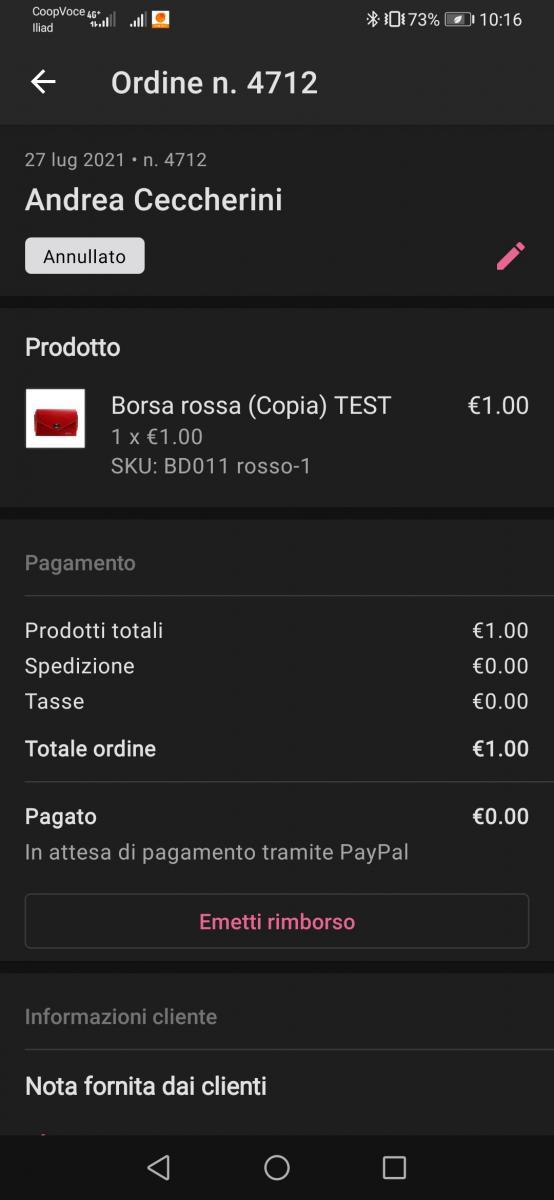Tap the Totale ordine row
Viewport: 554px width, 1200px height.
[277, 749]
